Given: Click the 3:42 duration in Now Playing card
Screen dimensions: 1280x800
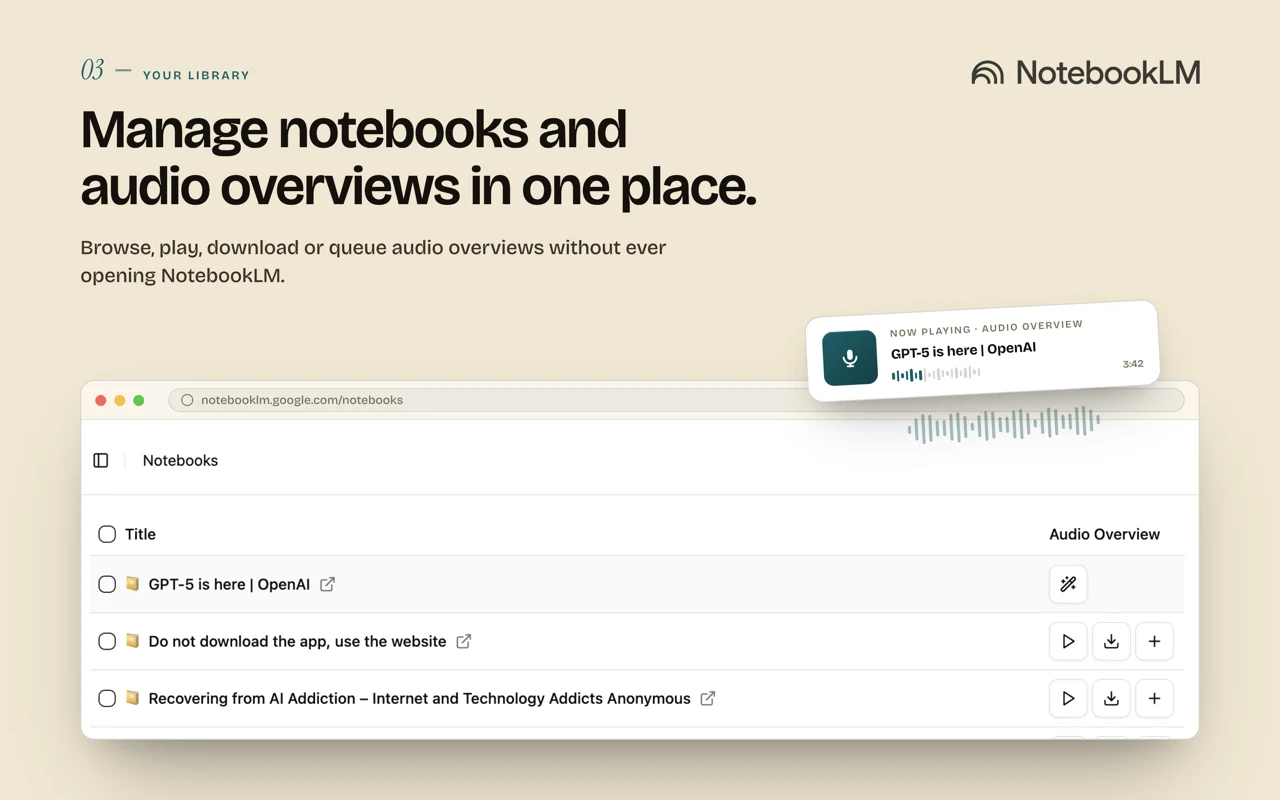Looking at the screenshot, I should coord(1133,364).
